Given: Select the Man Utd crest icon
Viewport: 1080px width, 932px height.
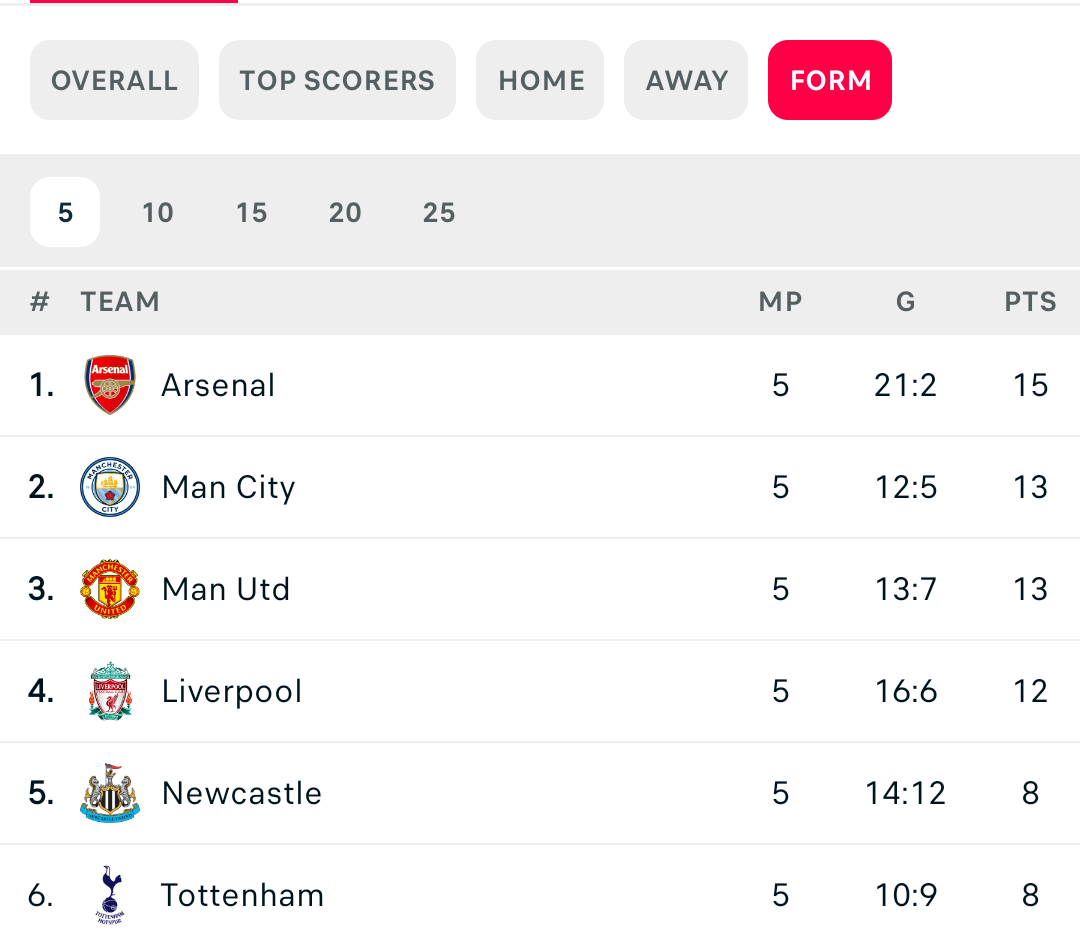Looking at the screenshot, I should pyautogui.click(x=110, y=589).
